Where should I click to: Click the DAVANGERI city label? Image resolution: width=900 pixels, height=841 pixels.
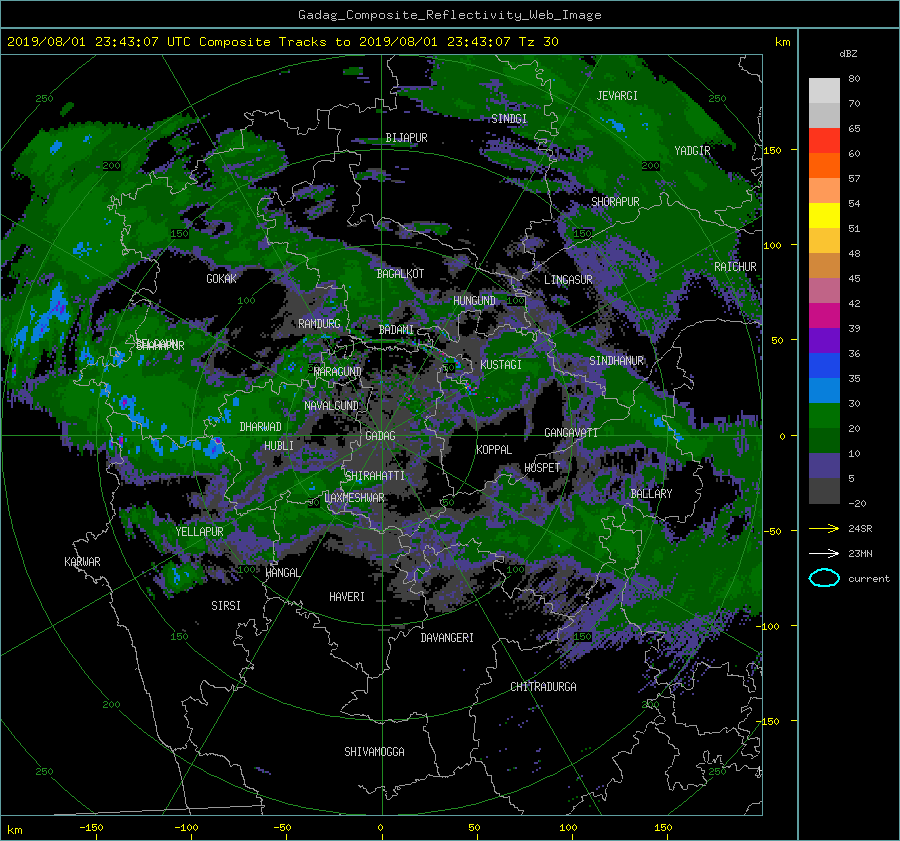coord(447,638)
